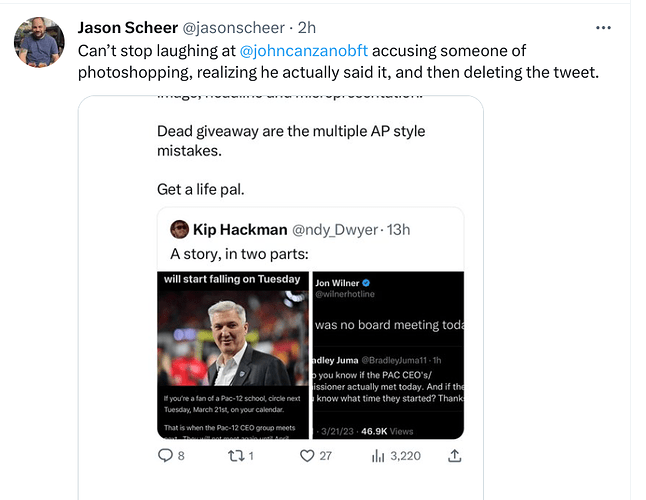Screen dimensions: 646x500
Task: Like the quoted tweet via heart icon
Action: click(x=307, y=456)
